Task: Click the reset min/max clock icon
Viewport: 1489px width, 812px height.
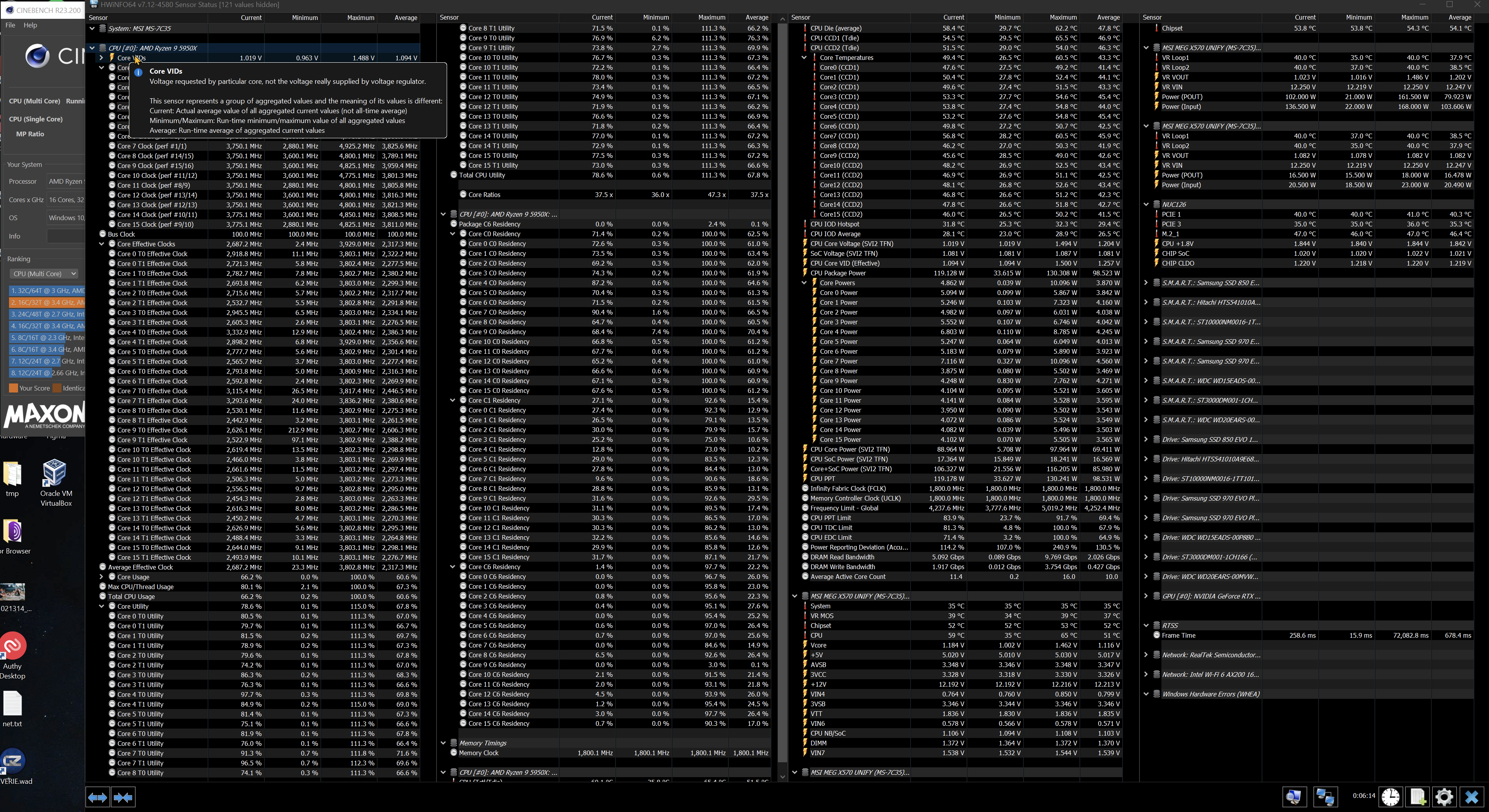Action: point(1390,797)
